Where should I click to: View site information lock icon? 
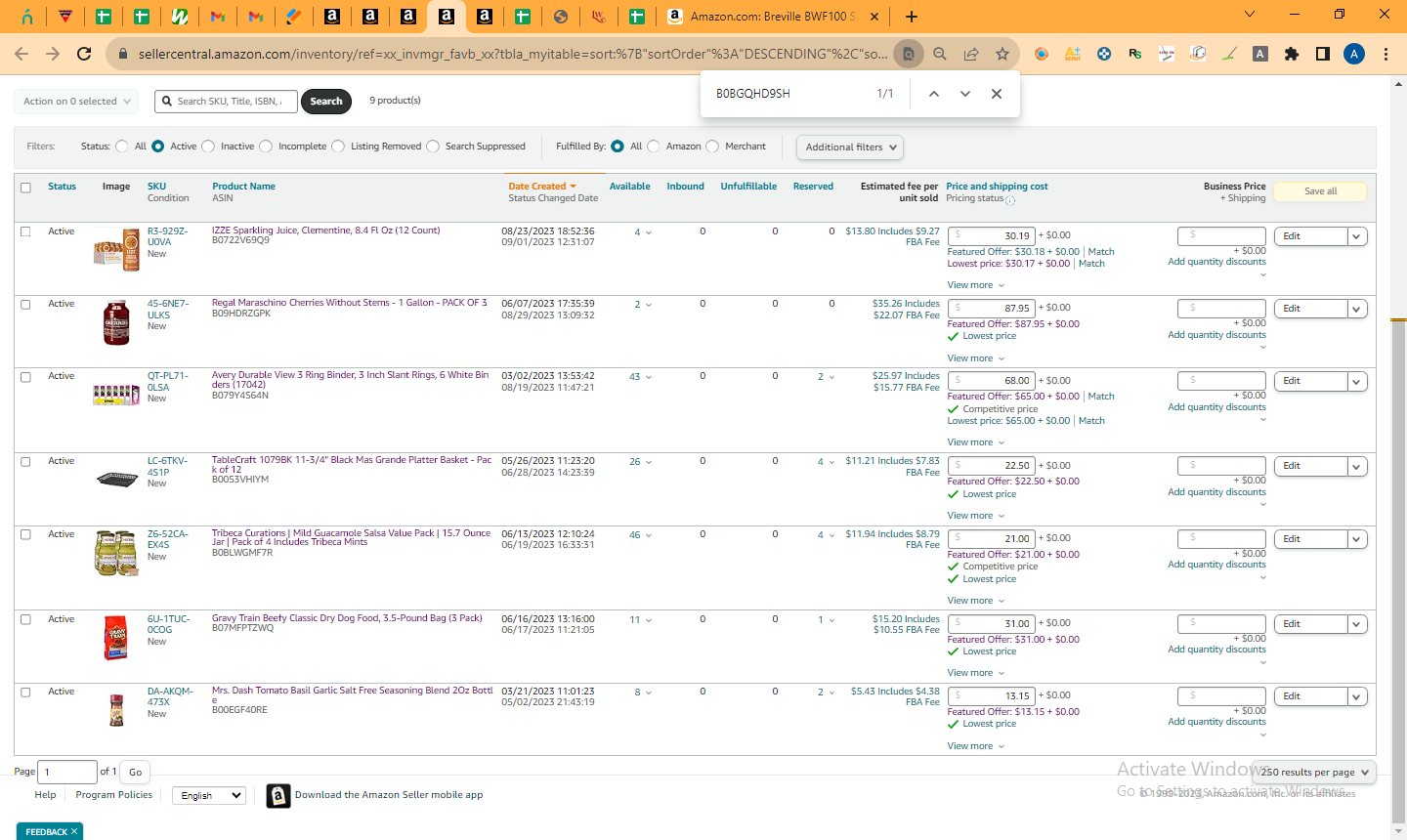coord(123,54)
